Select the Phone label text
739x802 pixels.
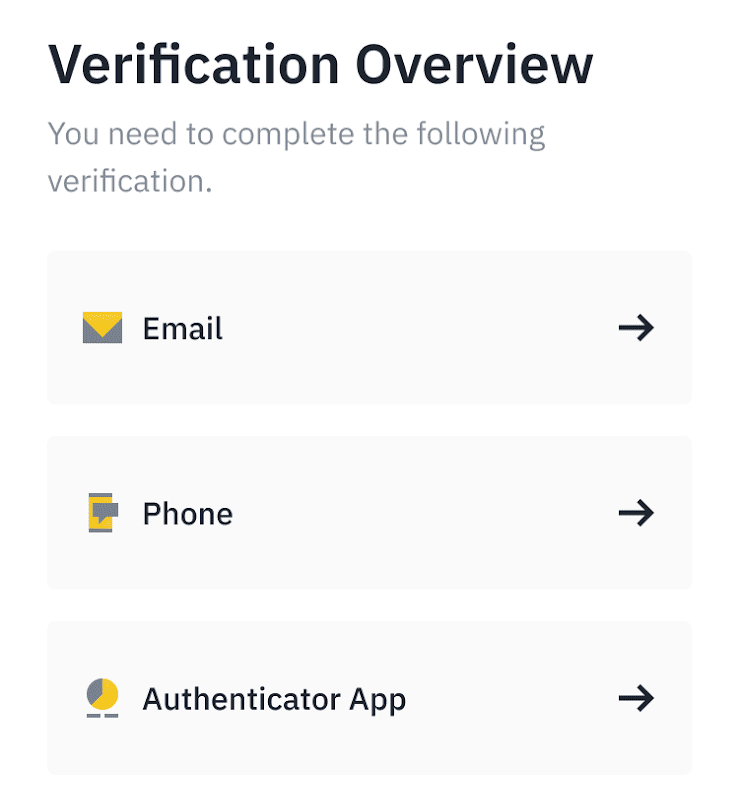point(188,513)
